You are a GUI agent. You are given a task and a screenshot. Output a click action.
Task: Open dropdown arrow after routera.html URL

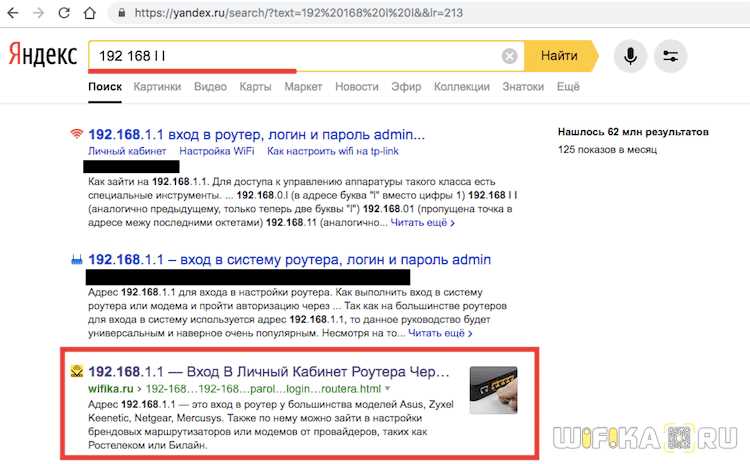pyautogui.click(x=387, y=388)
